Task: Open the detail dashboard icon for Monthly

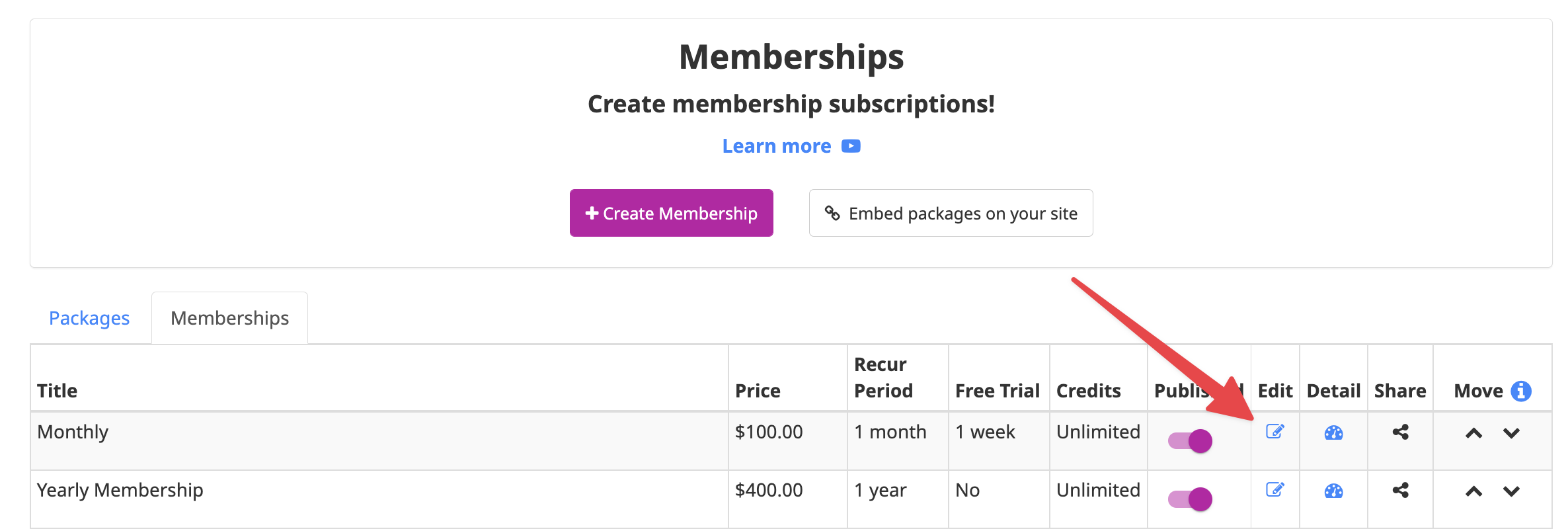Action: 1333,432
